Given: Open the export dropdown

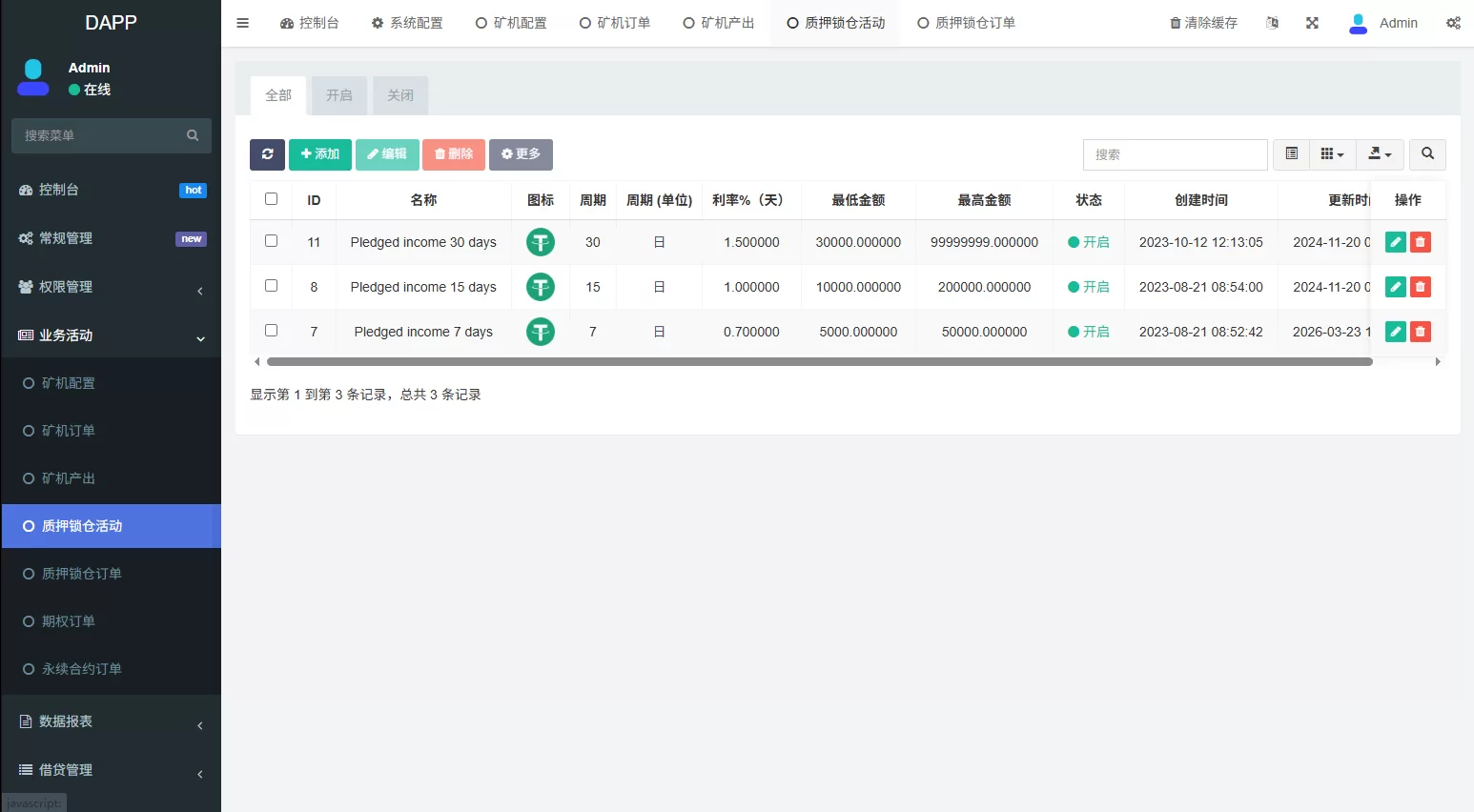Looking at the screenshot, I should (1380, 153).
